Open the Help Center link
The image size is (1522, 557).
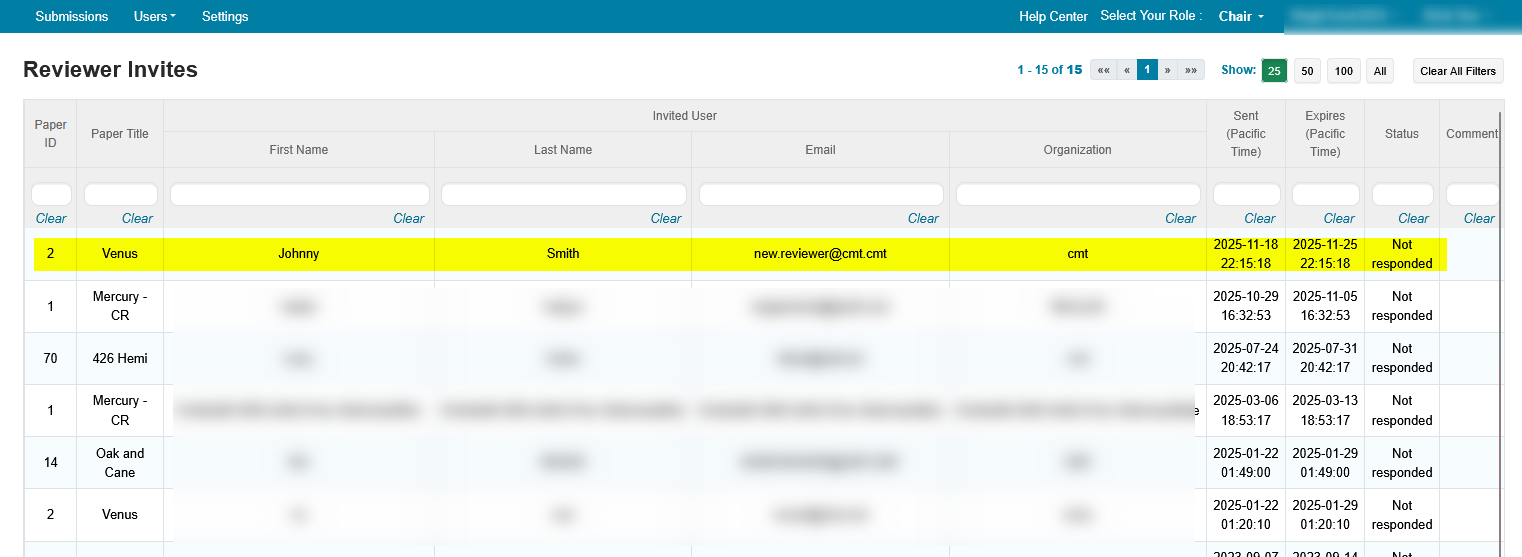point(1053,16)
